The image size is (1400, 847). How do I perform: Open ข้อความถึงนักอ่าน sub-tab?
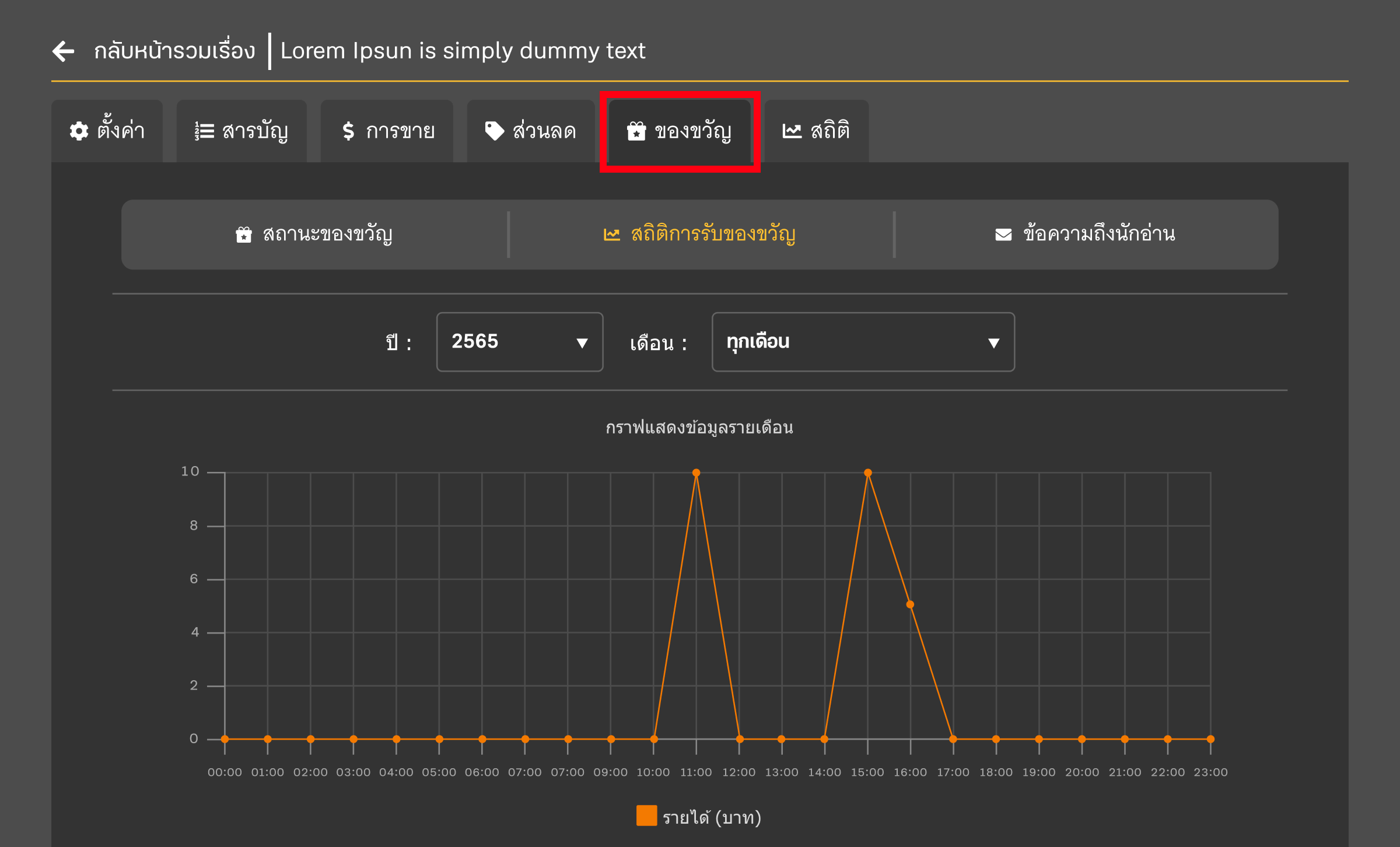[x=1086, y=235]
